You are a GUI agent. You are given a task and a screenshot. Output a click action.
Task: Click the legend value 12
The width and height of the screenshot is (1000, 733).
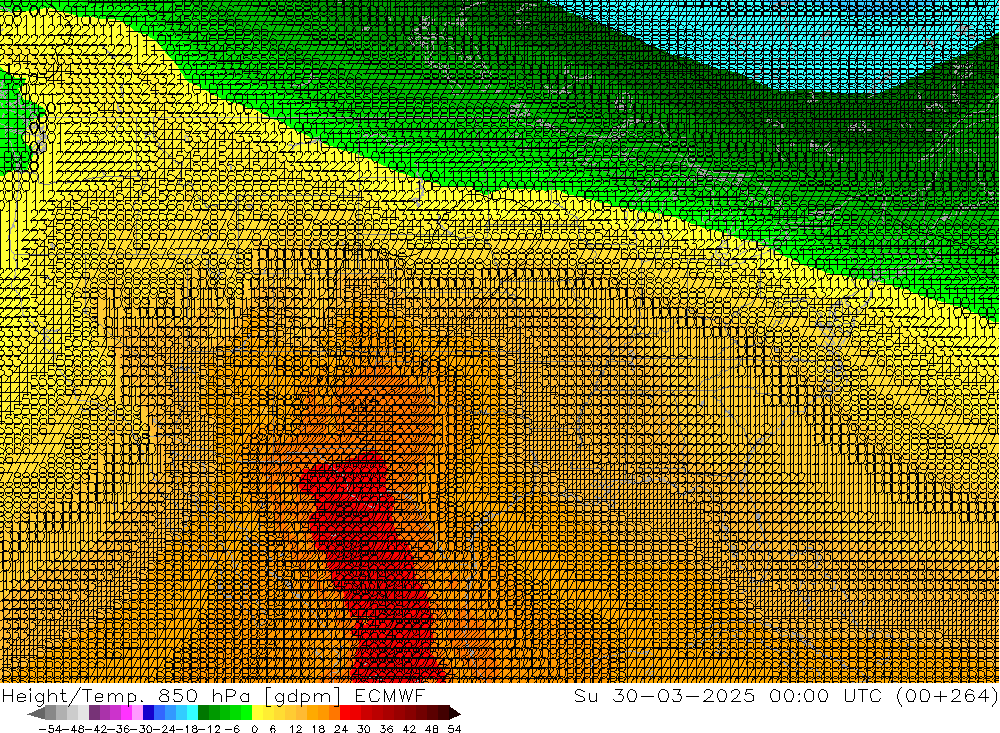(x=295, y=729)
